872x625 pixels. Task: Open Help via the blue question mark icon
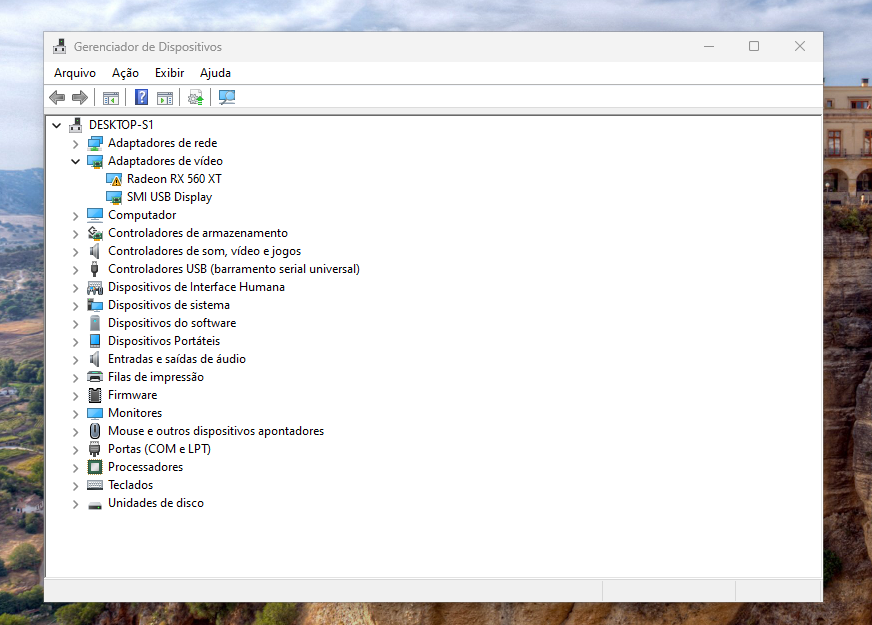tap(141, 97)
